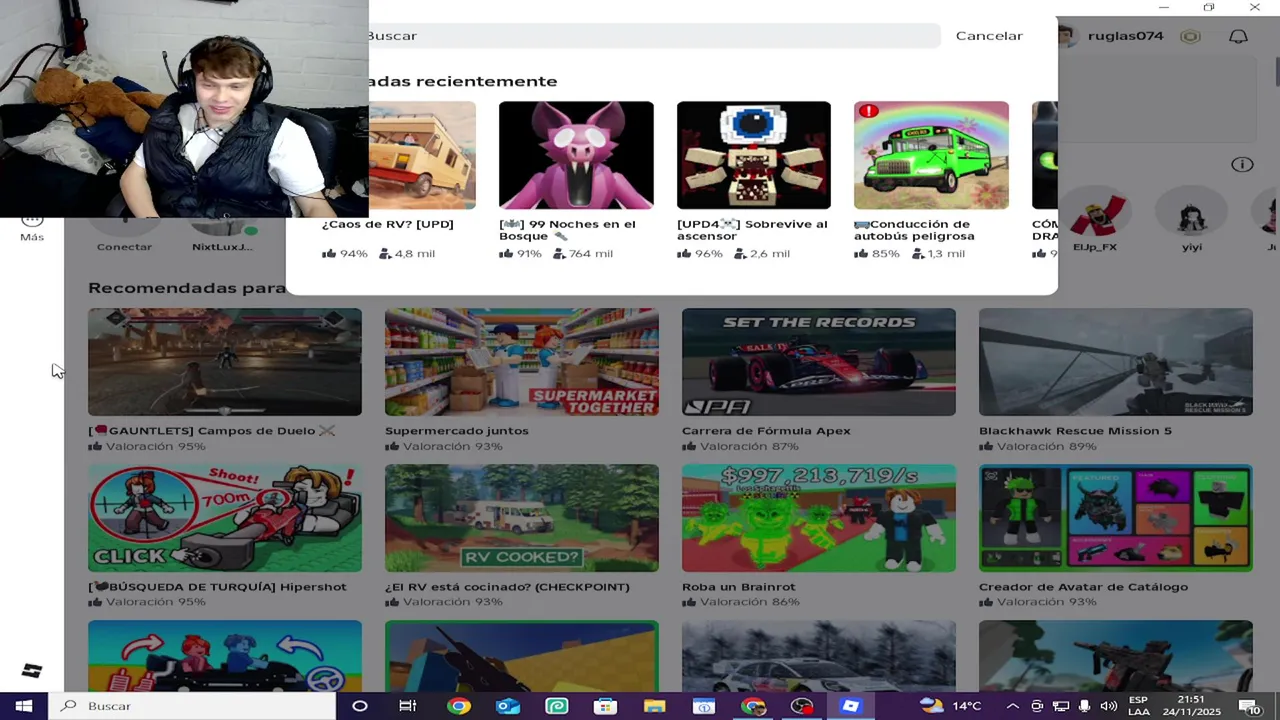Open Microsoft Store in the taskbar

(605, 706)
